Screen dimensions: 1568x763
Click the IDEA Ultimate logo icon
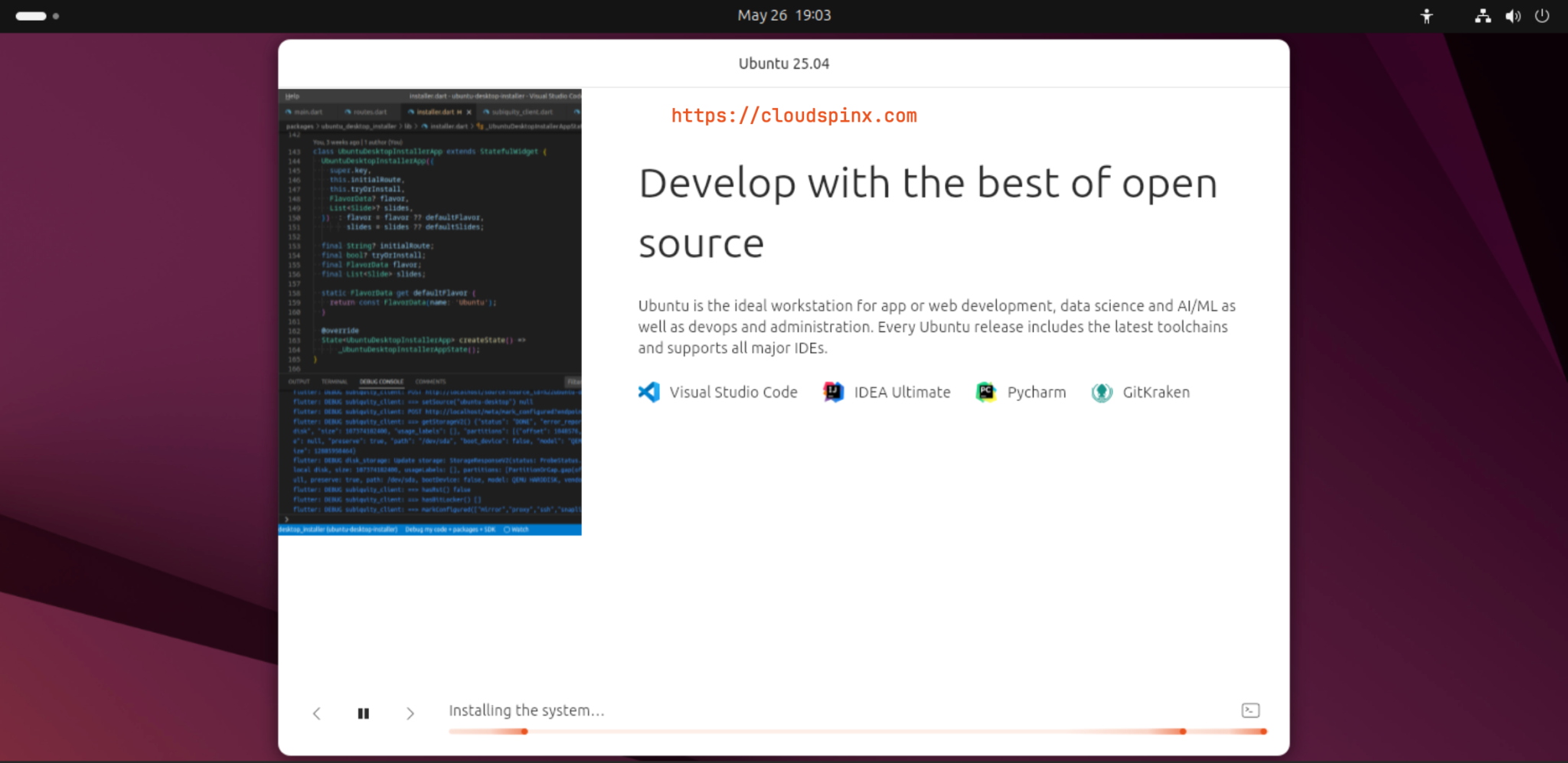pyautogui.click(x=833, y=393)
